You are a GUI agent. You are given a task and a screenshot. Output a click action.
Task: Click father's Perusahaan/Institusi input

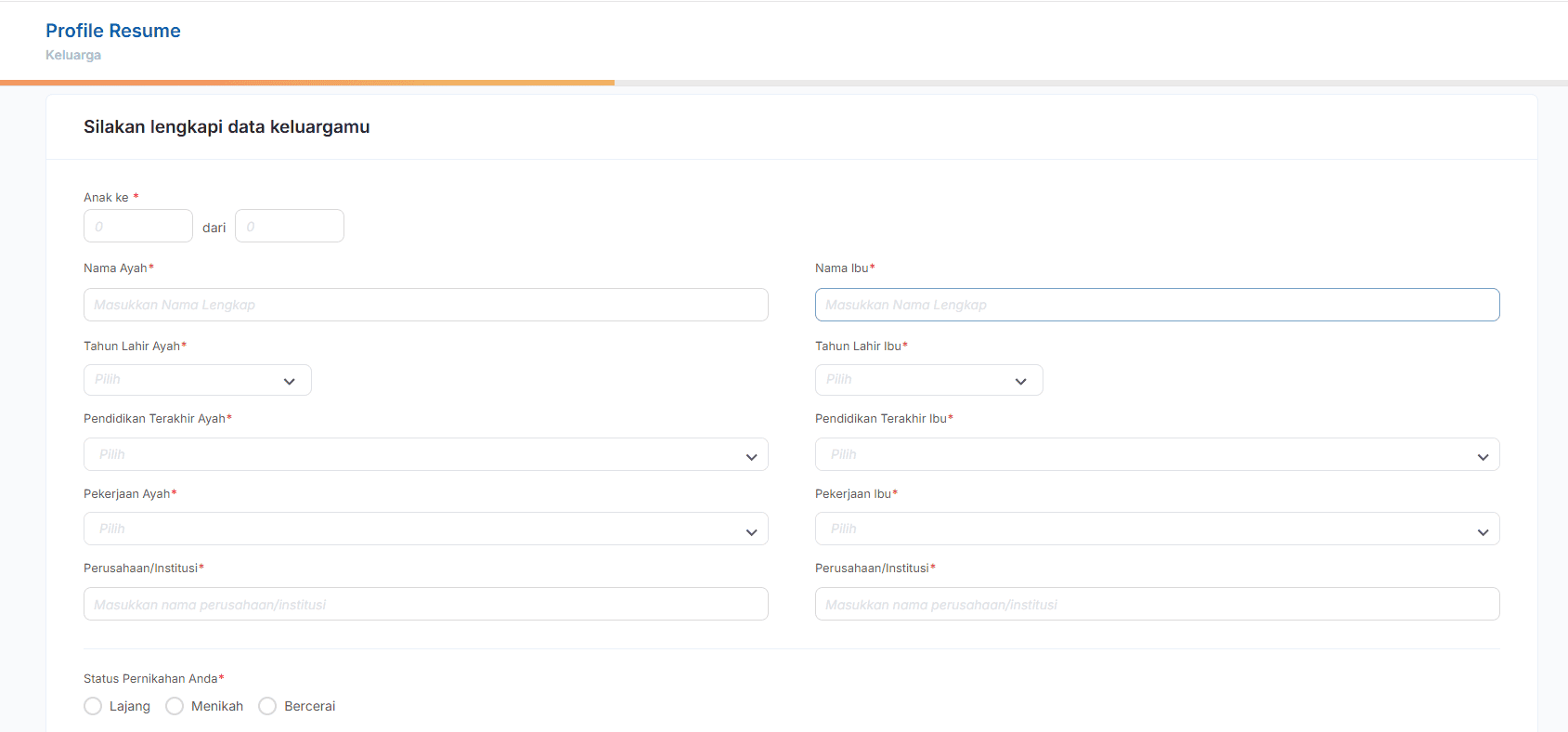point(425,604)
